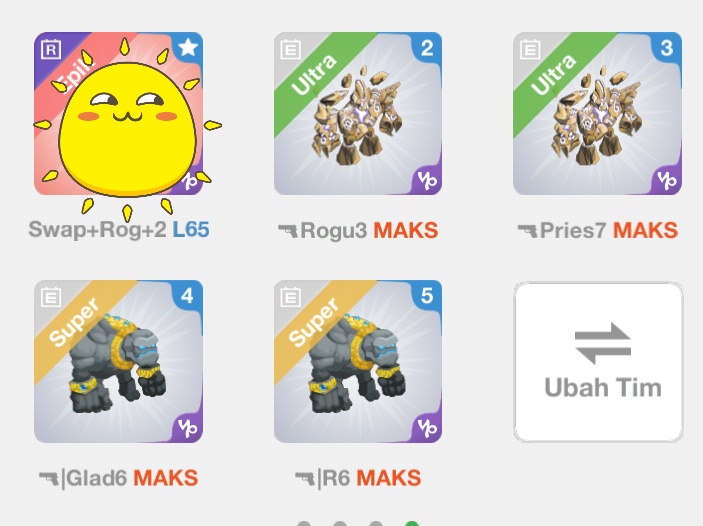The height and width of the screenshot is (526, 703).
Task: Tap the Swap+Rog+2 L65 name label
Action: tap(119, 230)
